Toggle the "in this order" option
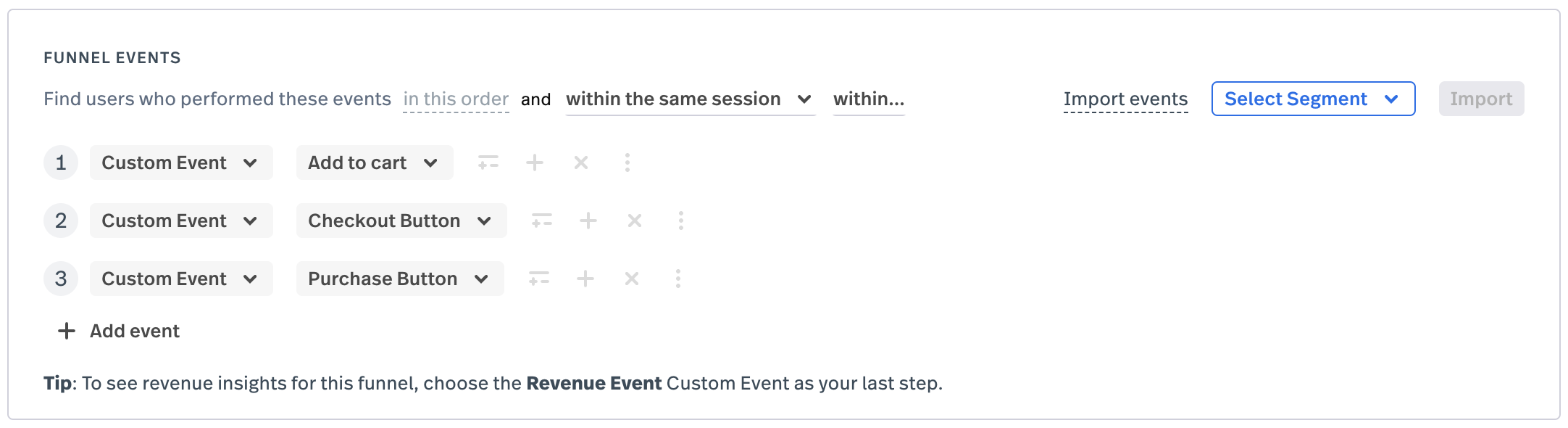 coord(455,99)
